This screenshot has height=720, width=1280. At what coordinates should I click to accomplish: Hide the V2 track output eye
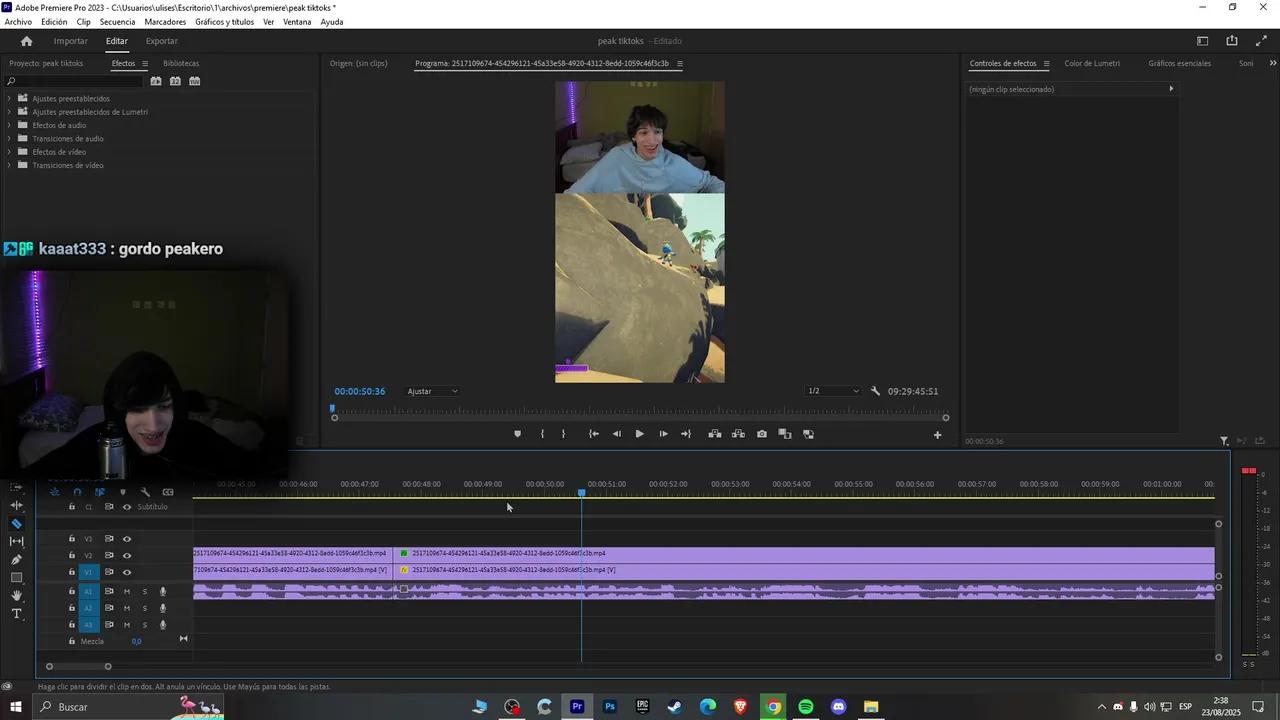[x=127, y=555]
